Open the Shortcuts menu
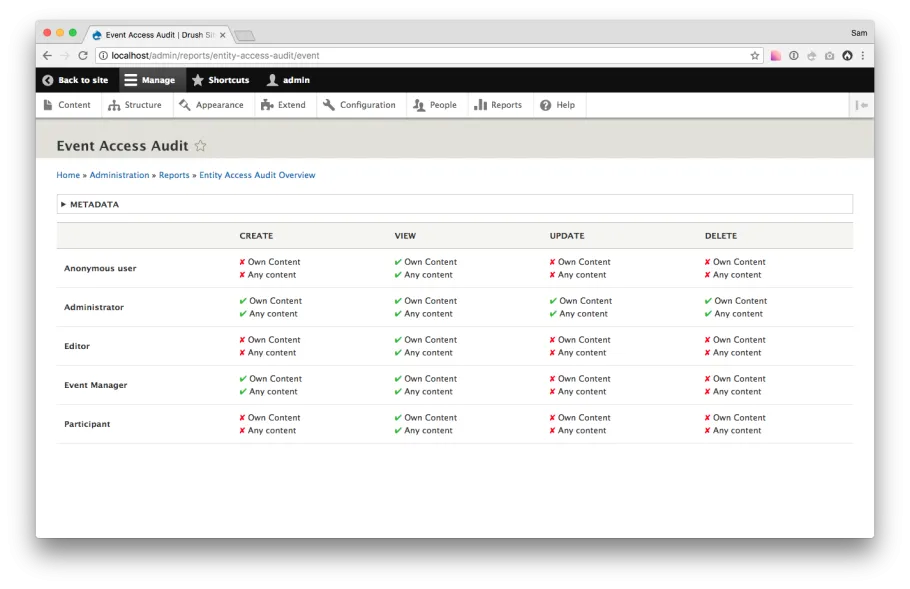Image resolution: width=910 pixels, height=589 pixels. point(220,80)
